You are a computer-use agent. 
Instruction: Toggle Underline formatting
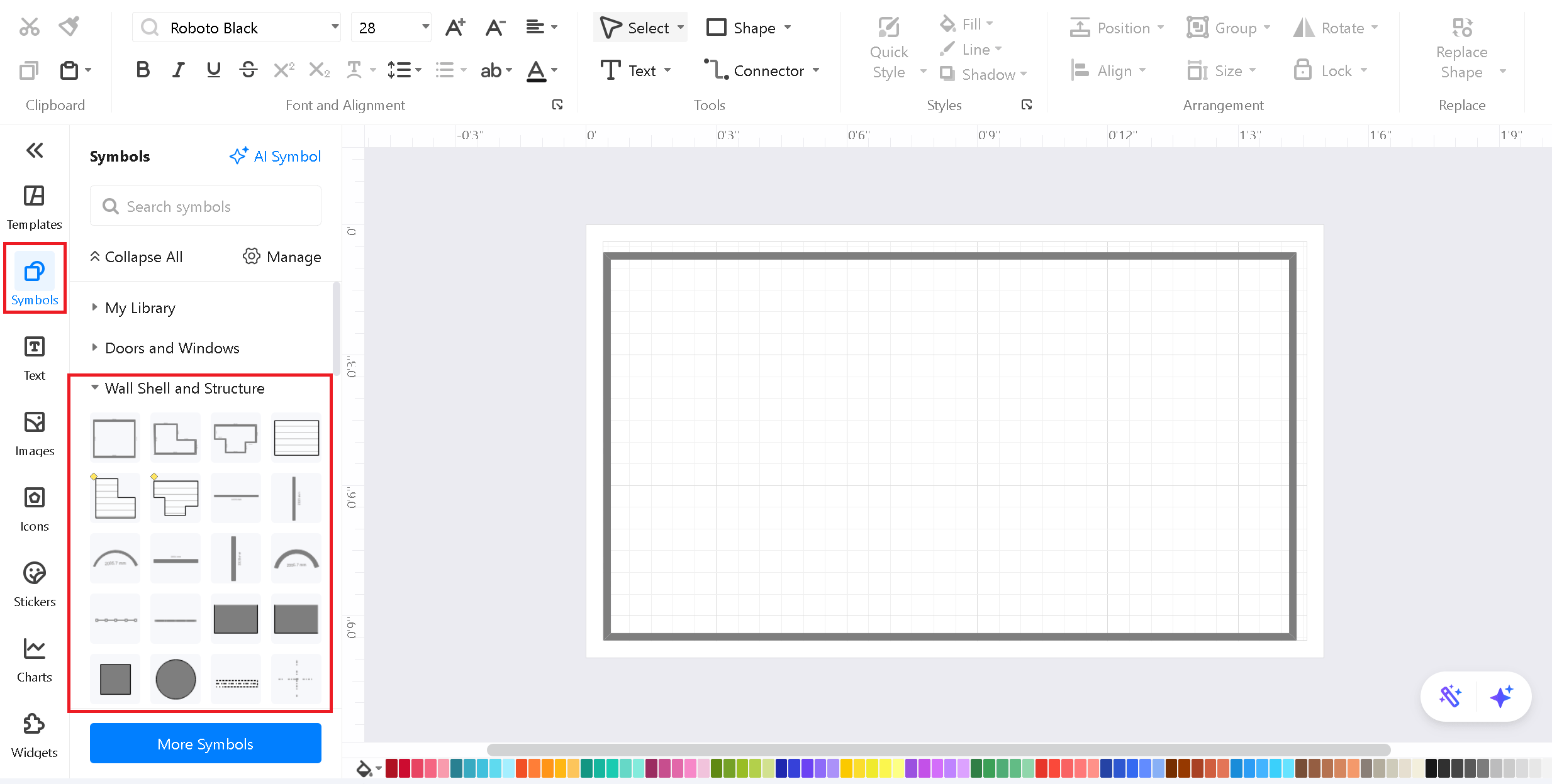click(214, 70)
